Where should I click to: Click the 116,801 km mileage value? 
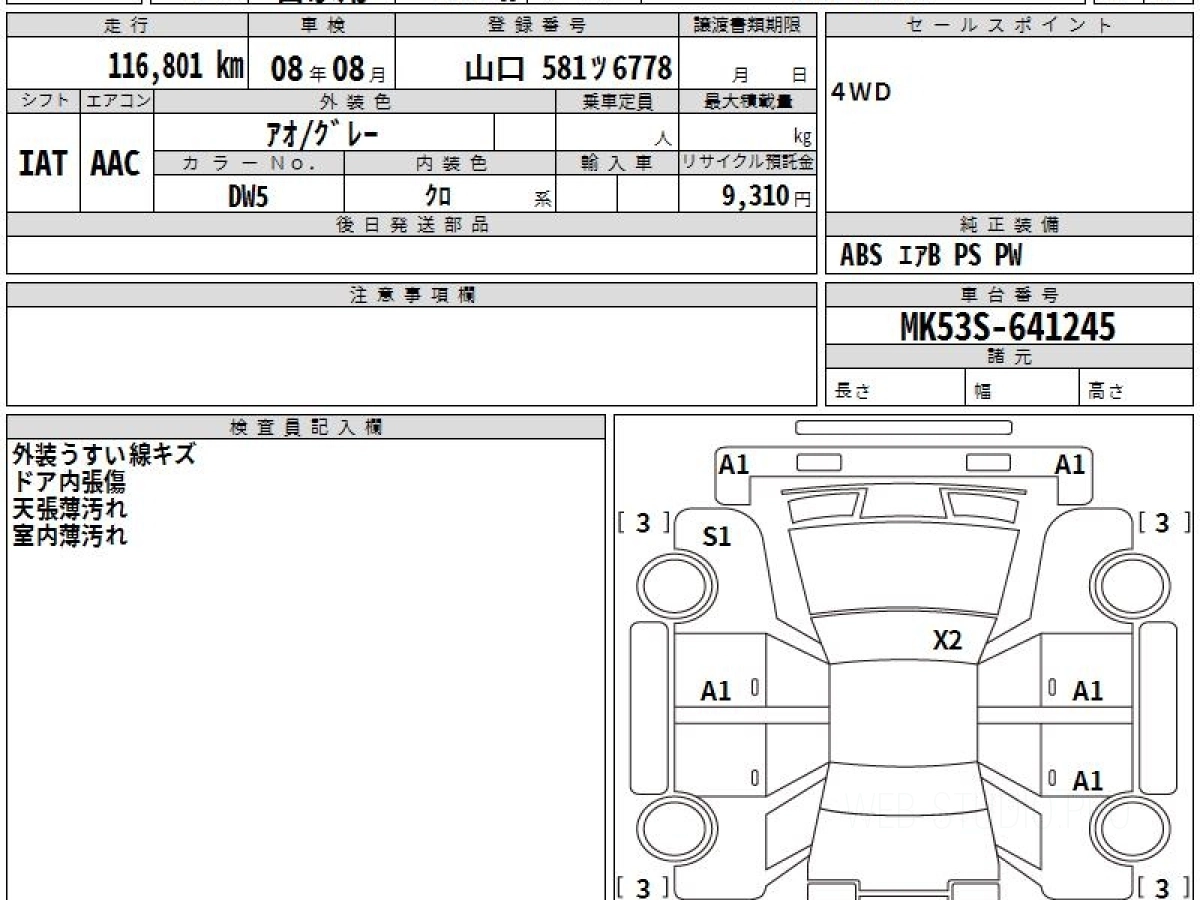[176, 67]
